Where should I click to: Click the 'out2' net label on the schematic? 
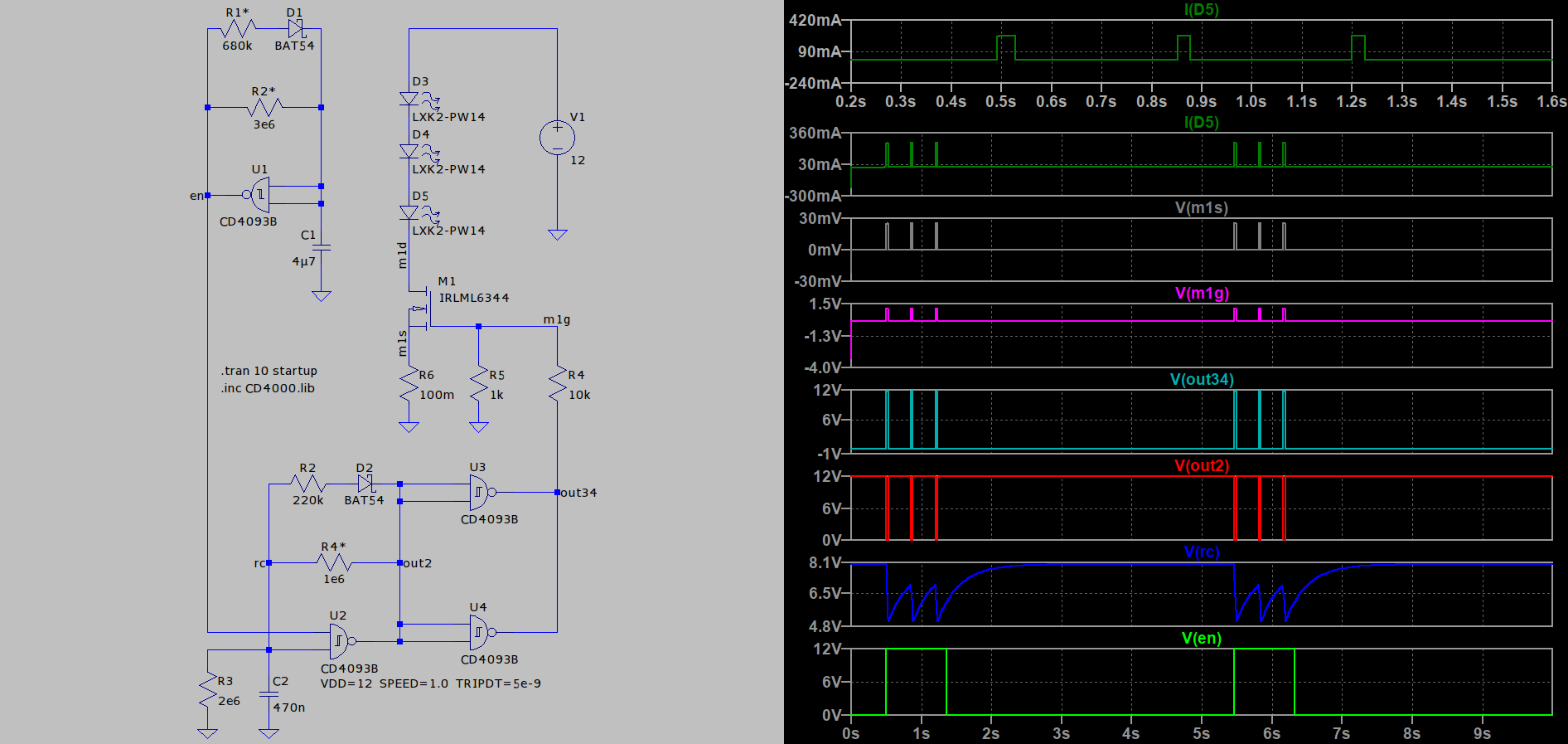(417, 563)
